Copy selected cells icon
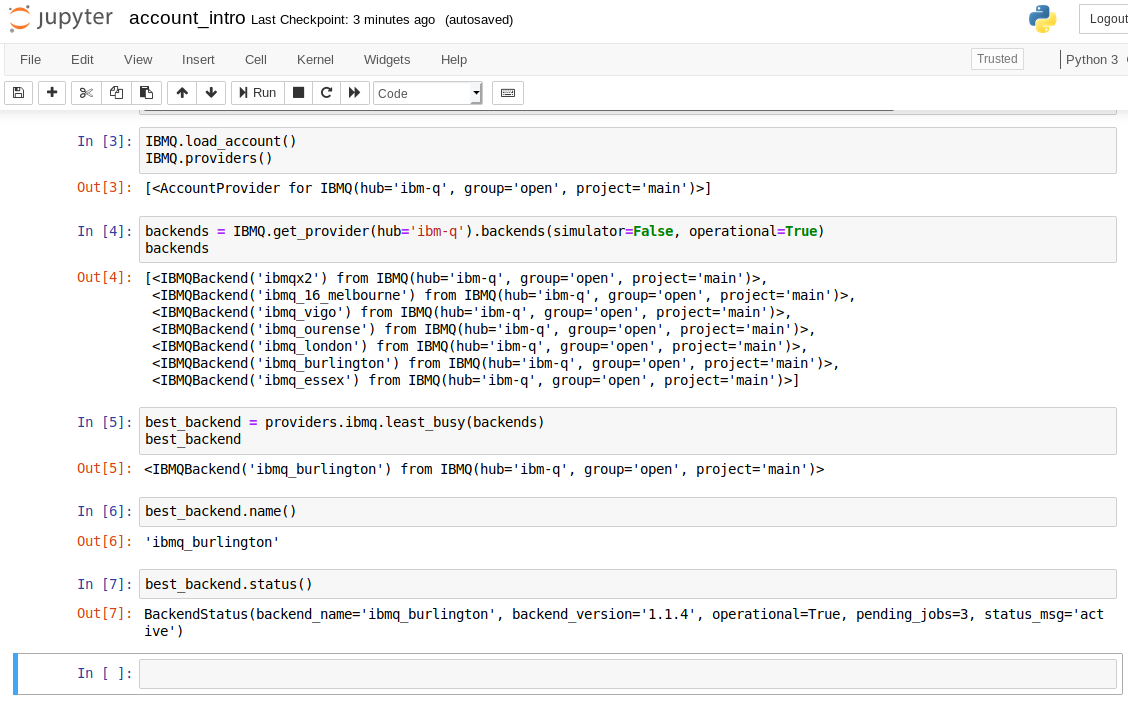Viewport: 1128px width, 702px height. pos(116,93)
